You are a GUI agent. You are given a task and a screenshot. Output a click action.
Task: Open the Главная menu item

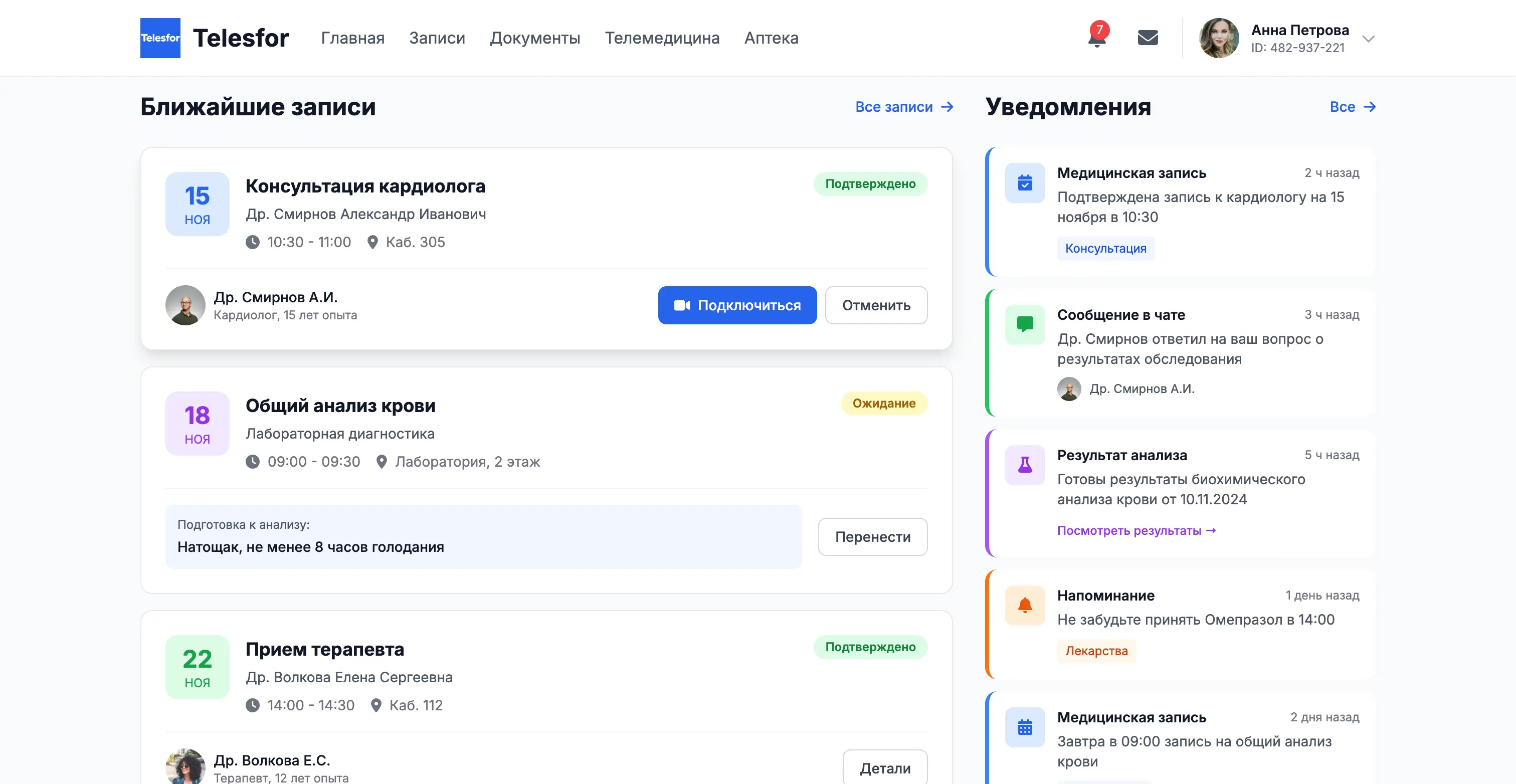352,38
